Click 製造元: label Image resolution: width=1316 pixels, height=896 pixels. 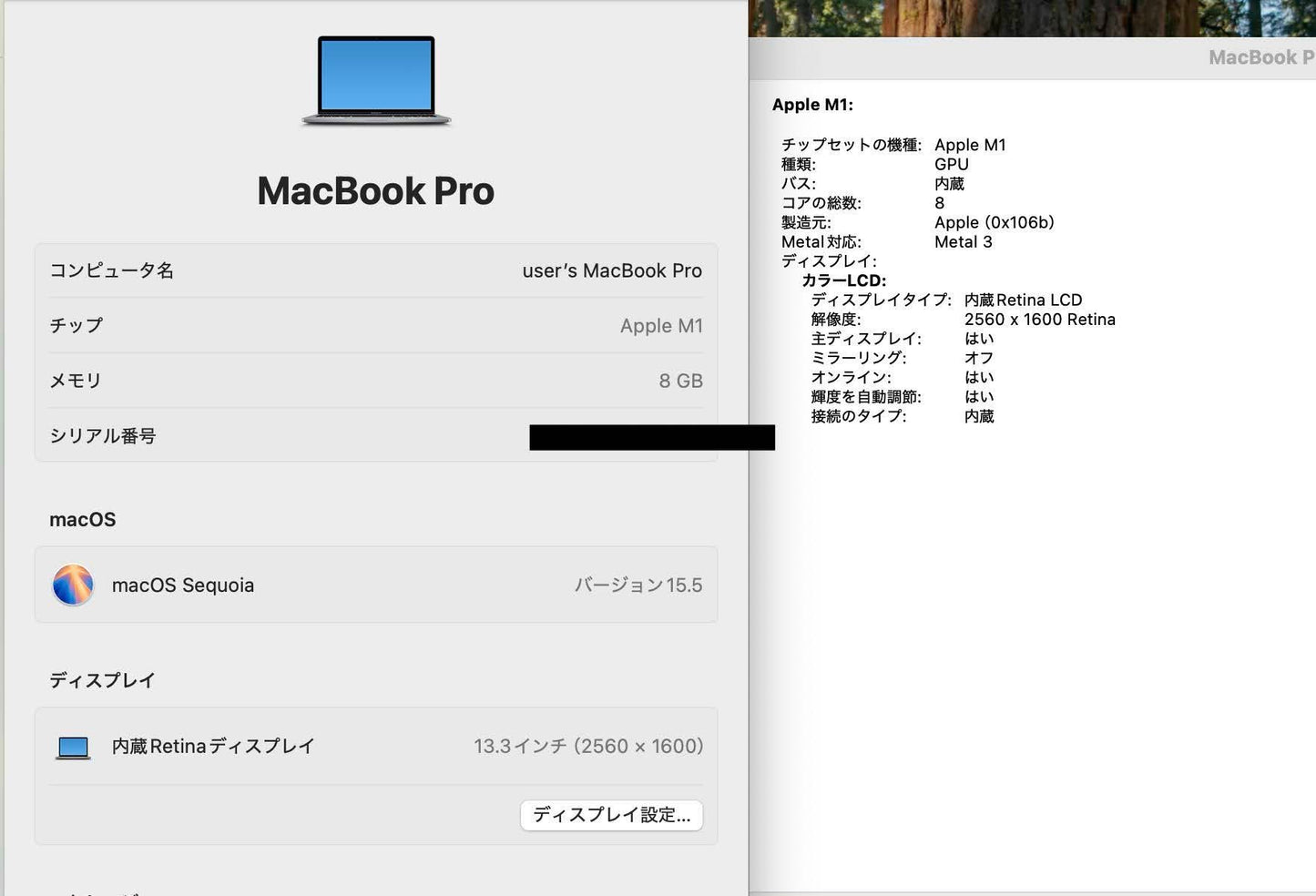[806, 223]
